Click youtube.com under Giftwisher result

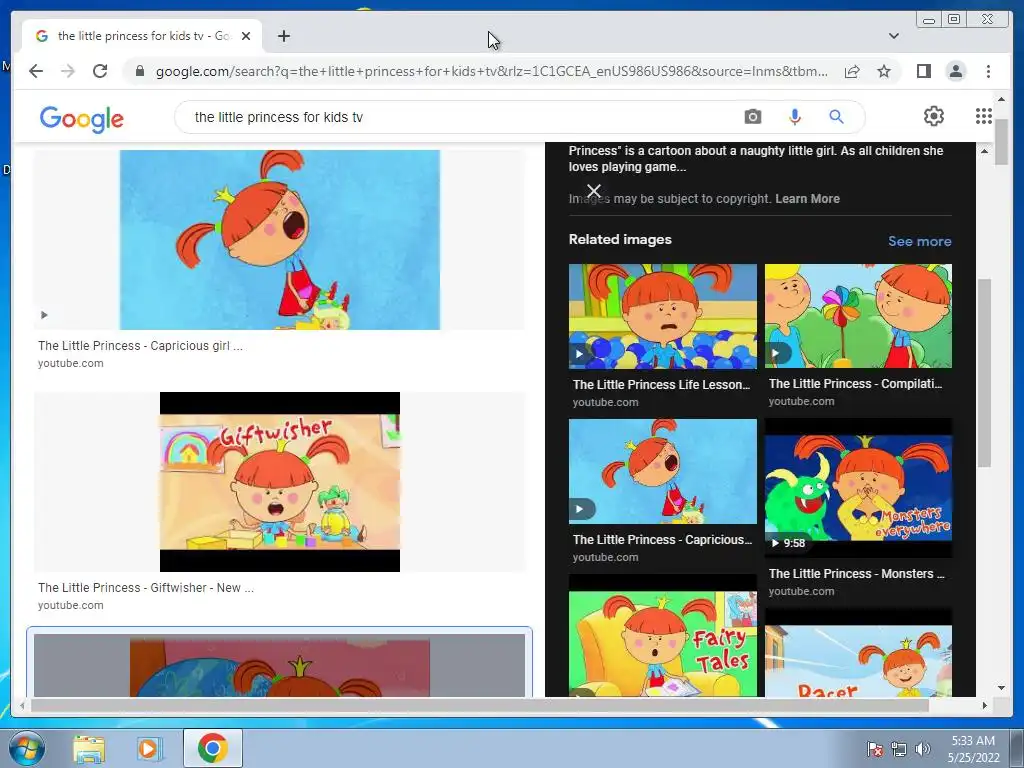tap(71, 605)
